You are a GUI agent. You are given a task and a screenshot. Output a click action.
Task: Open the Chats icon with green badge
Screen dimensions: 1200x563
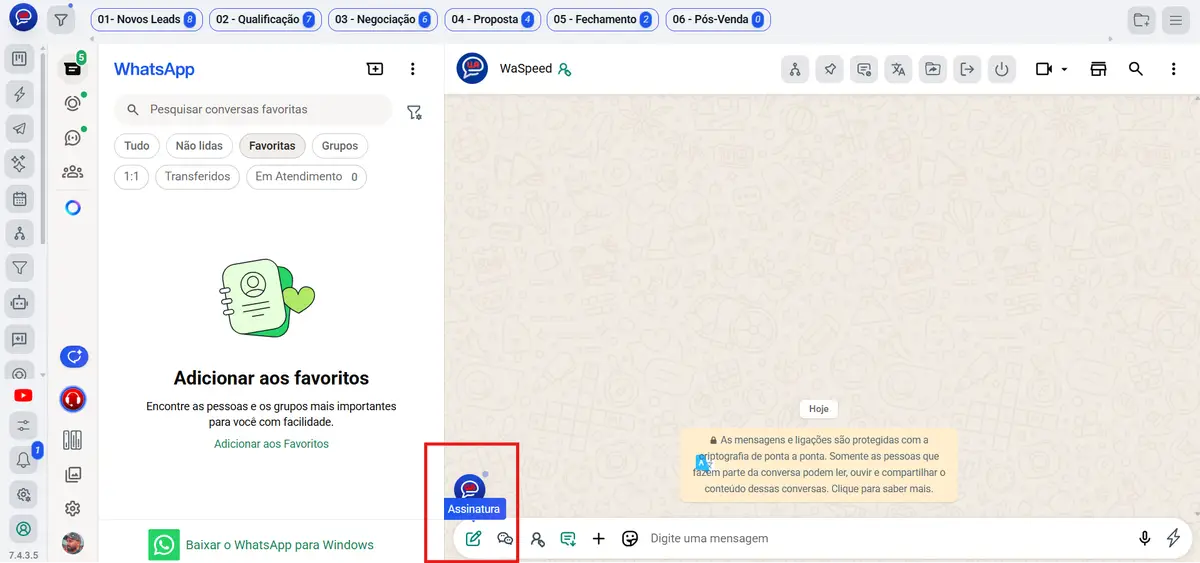(72, 68)
